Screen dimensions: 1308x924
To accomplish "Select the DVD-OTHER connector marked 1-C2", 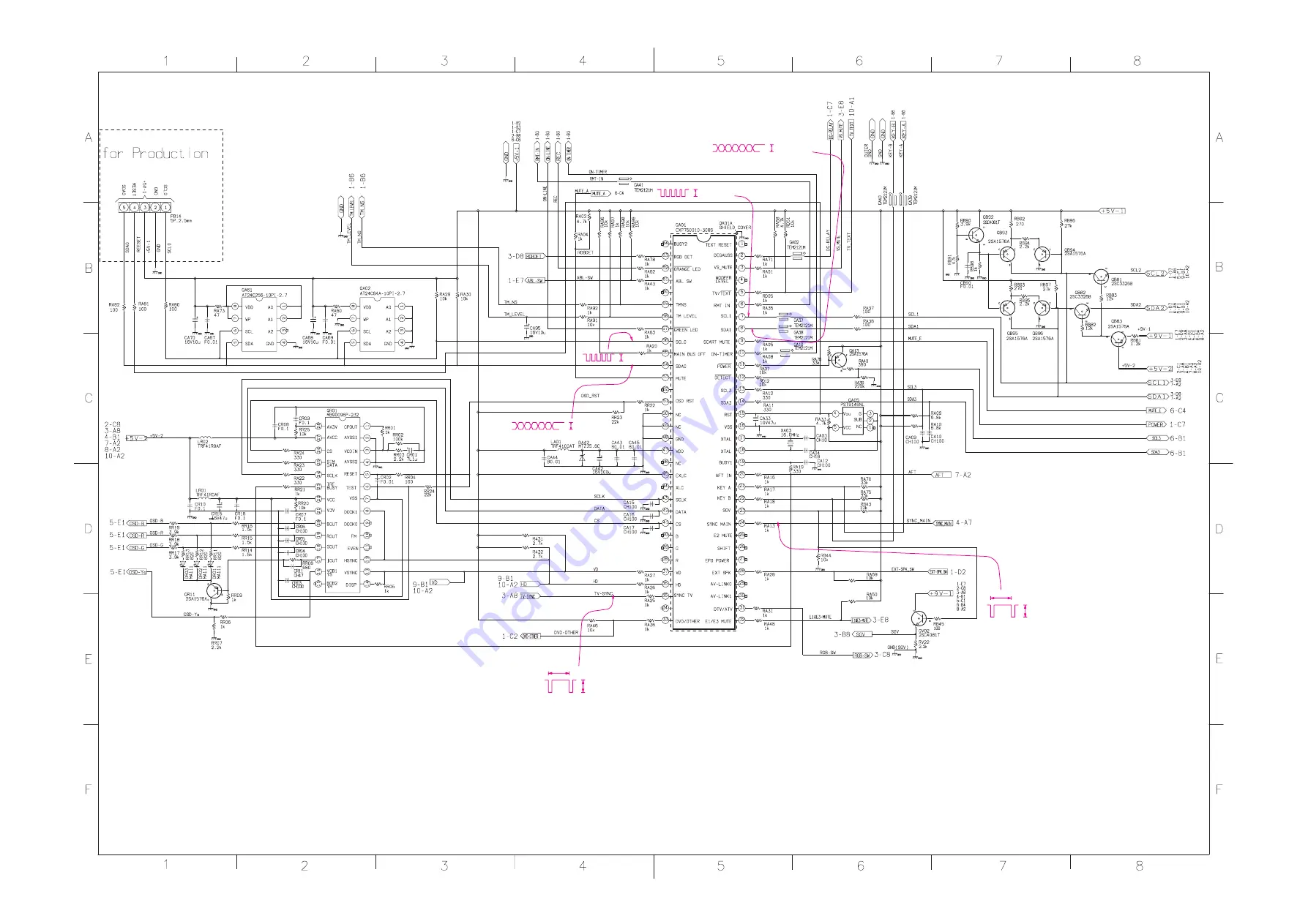I will tap(530, 636).
